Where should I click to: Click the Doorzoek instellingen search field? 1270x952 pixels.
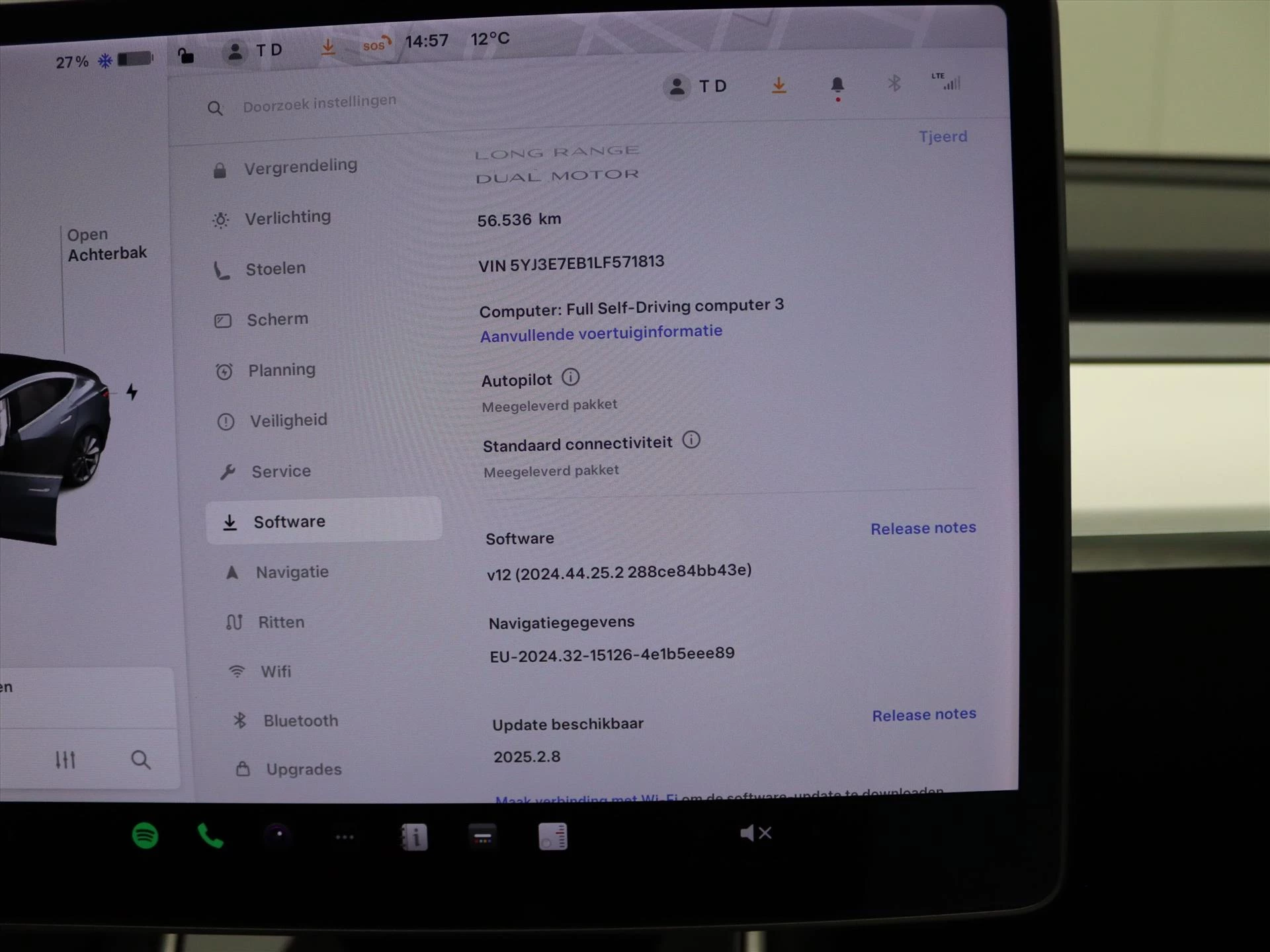(x=319, y=100)
